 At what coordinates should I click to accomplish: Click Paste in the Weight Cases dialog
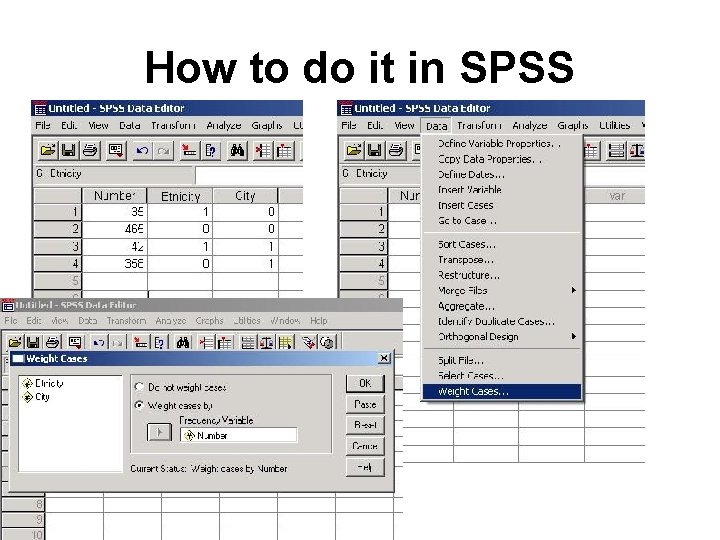tap(365, 404)
